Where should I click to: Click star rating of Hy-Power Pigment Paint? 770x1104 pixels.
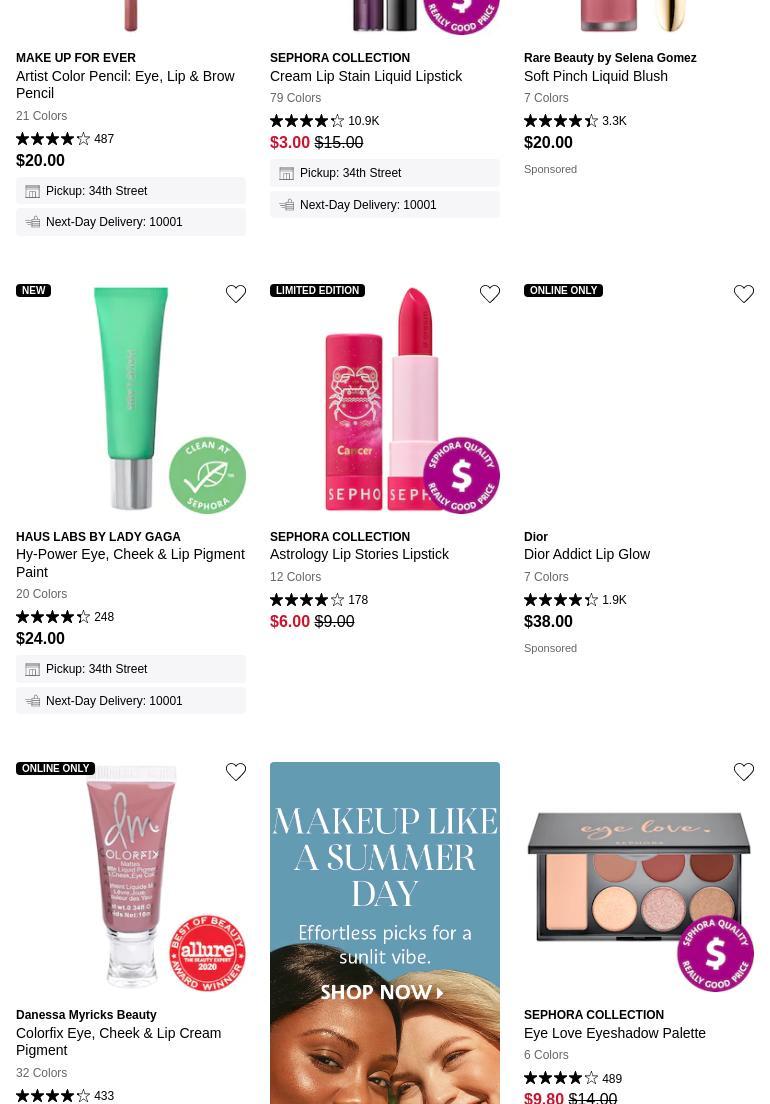[x=53, y=617]
